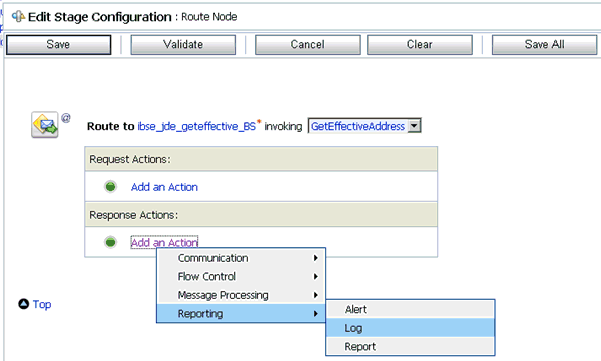Select Alert from Reporting submenu
The width and height of the screenshot is (601, 361).
[x=411, y=309]
